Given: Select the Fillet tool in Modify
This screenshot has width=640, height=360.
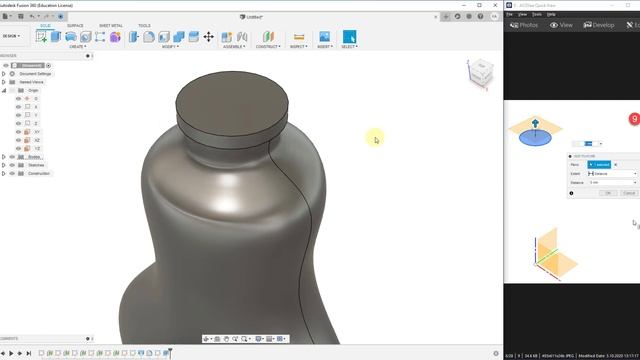Looking at the screenshot, I should click(x=149, y=37).
